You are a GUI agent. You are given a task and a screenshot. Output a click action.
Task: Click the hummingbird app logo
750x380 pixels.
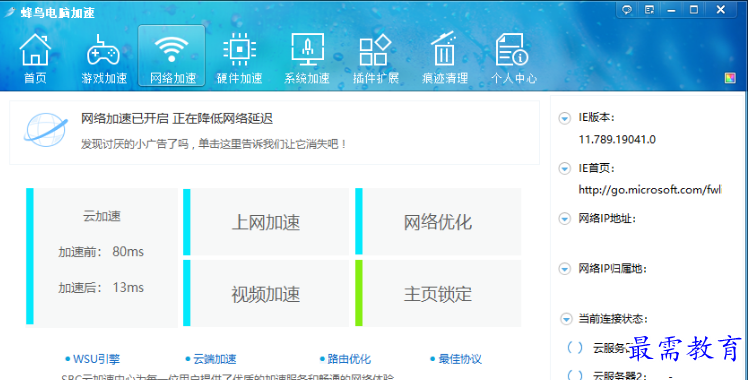10,11
